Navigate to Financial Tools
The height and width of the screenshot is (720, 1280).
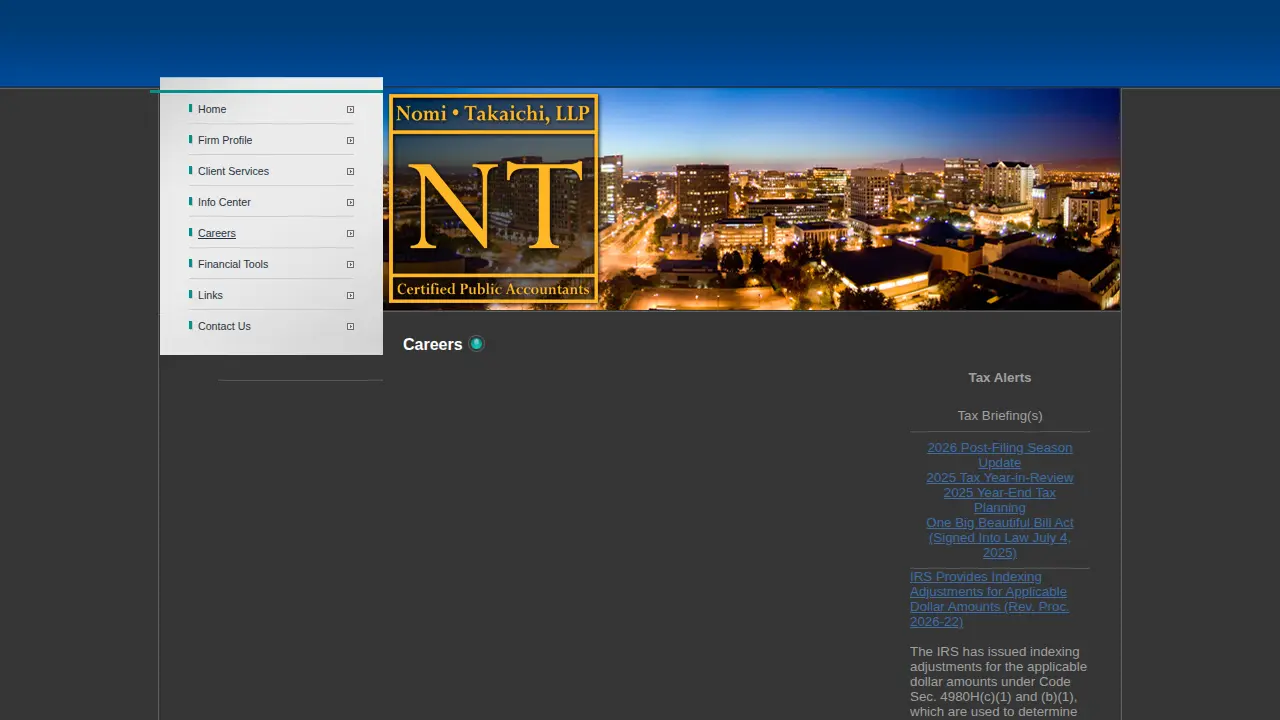click(233, 264)
